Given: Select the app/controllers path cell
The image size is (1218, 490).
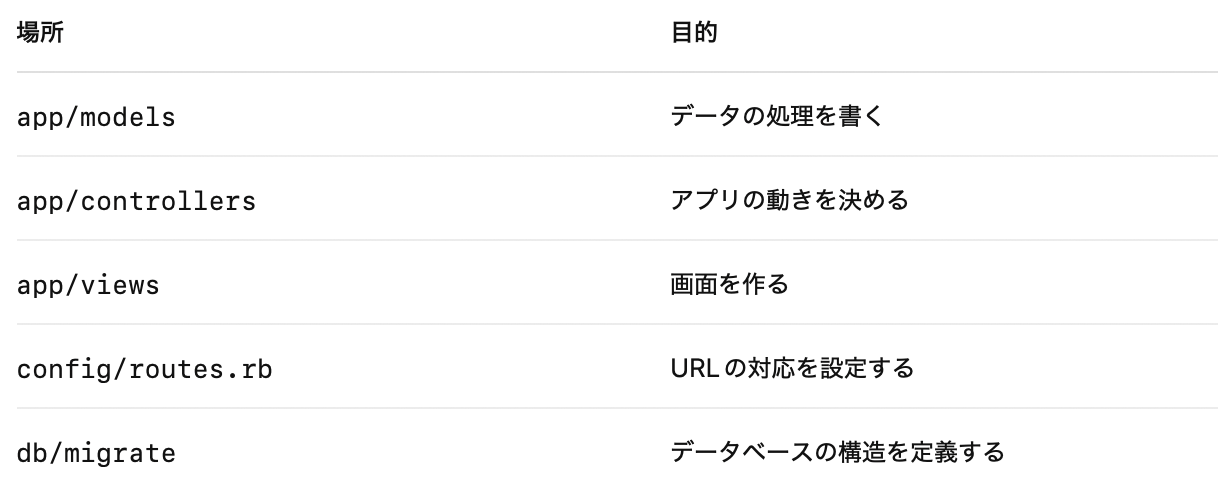Looking at the screenshot, I should tap(137, 201).
